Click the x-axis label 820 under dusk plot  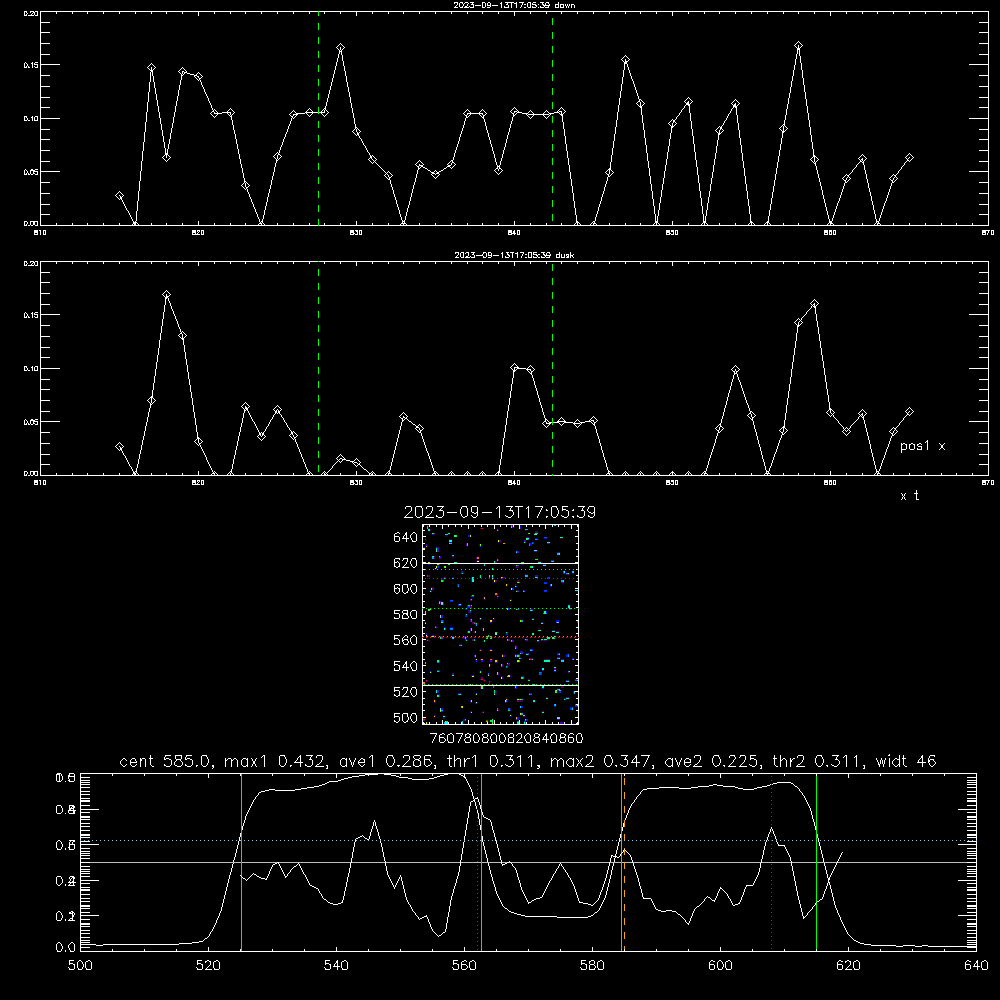point(198,483)
